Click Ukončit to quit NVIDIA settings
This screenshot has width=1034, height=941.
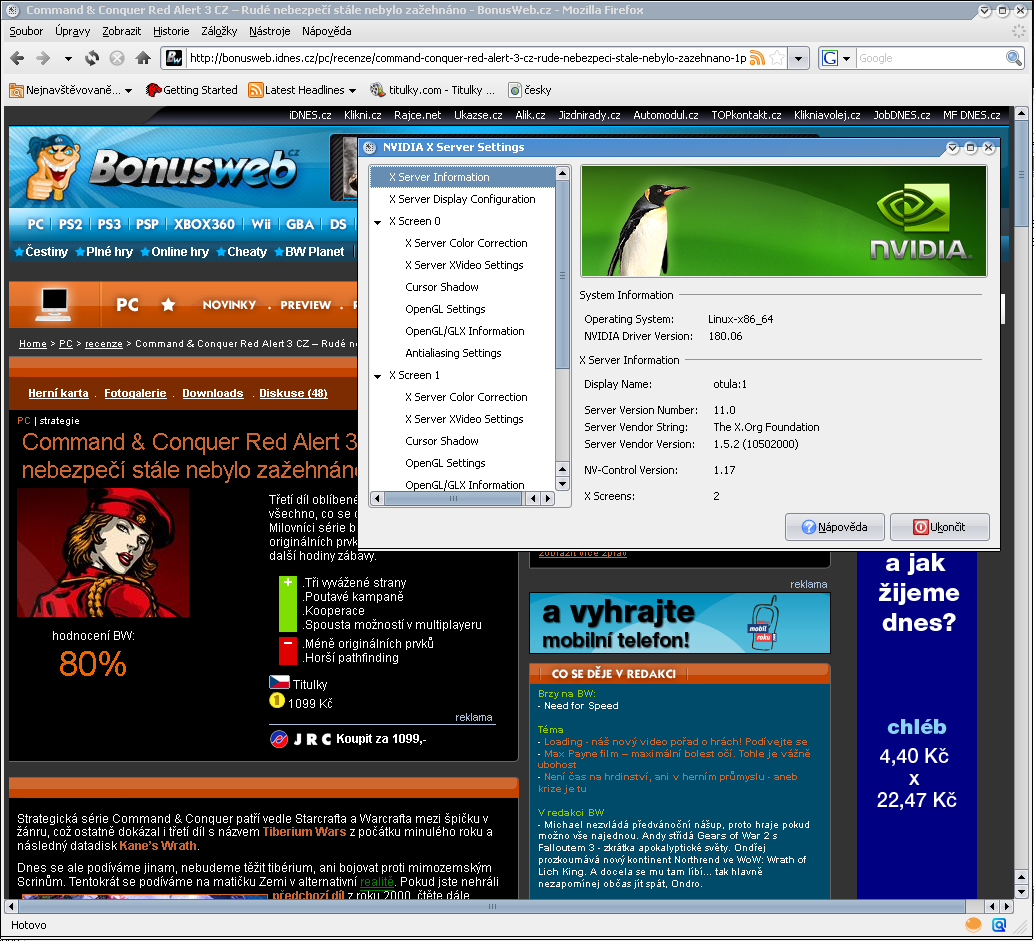pyautogui.click(x=940, y=527)
